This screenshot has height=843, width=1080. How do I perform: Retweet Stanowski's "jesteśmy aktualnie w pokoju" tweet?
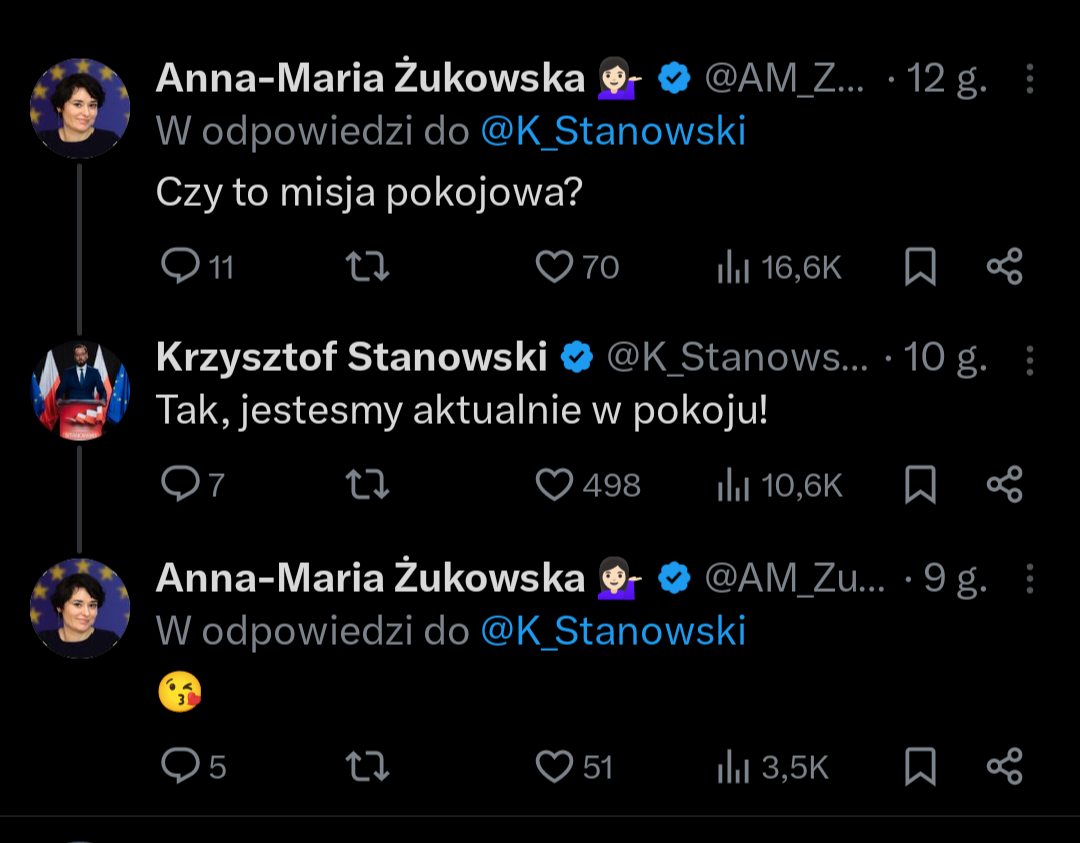click(367, 485)
